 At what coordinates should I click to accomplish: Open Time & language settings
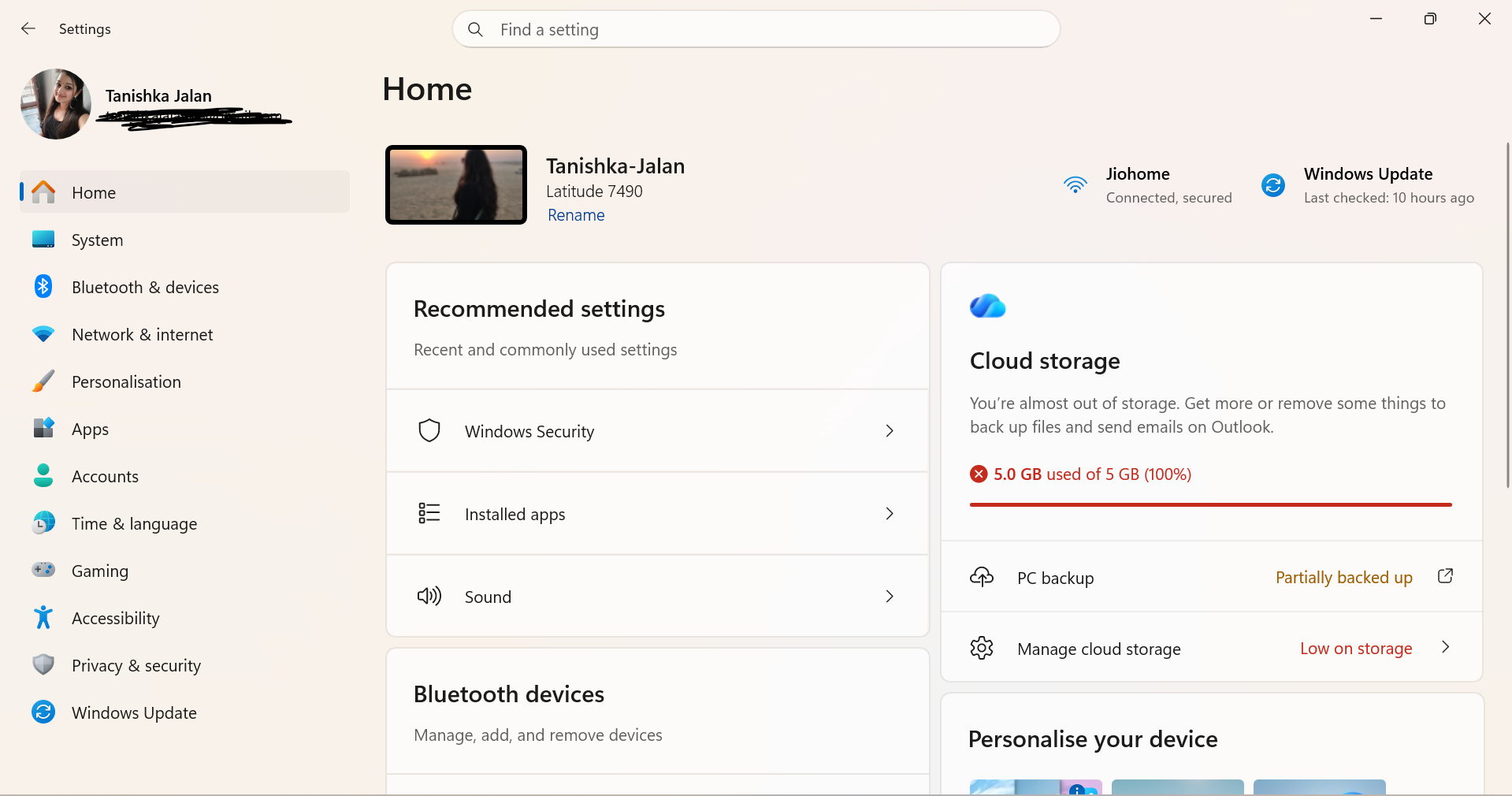184,523
